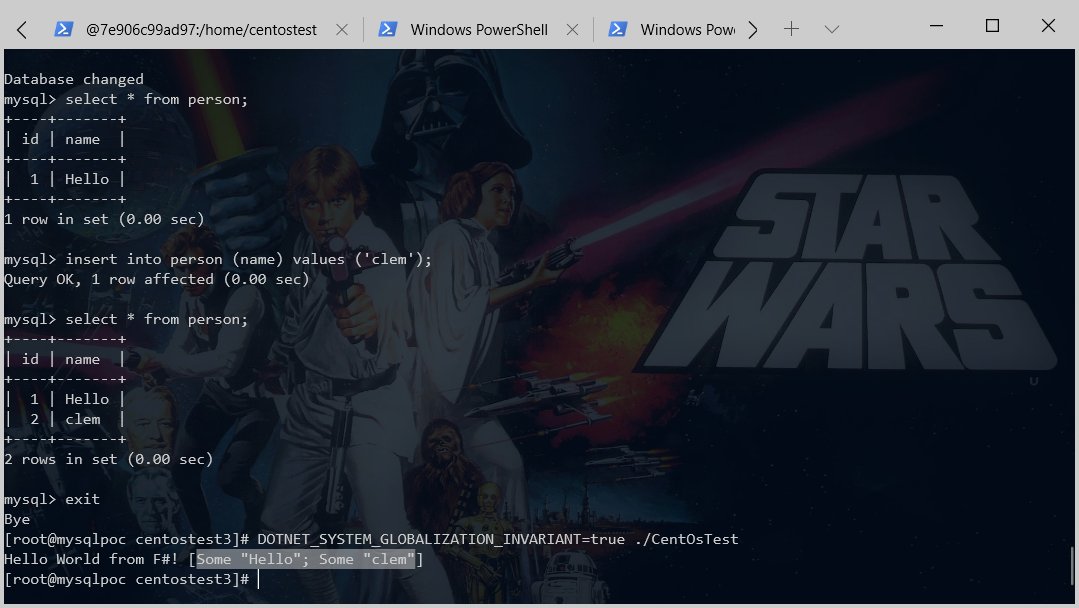Click PowerShell icon on the truncated third tab
This screenshot has height=608, width=1079.
click(x=617, y=29)
